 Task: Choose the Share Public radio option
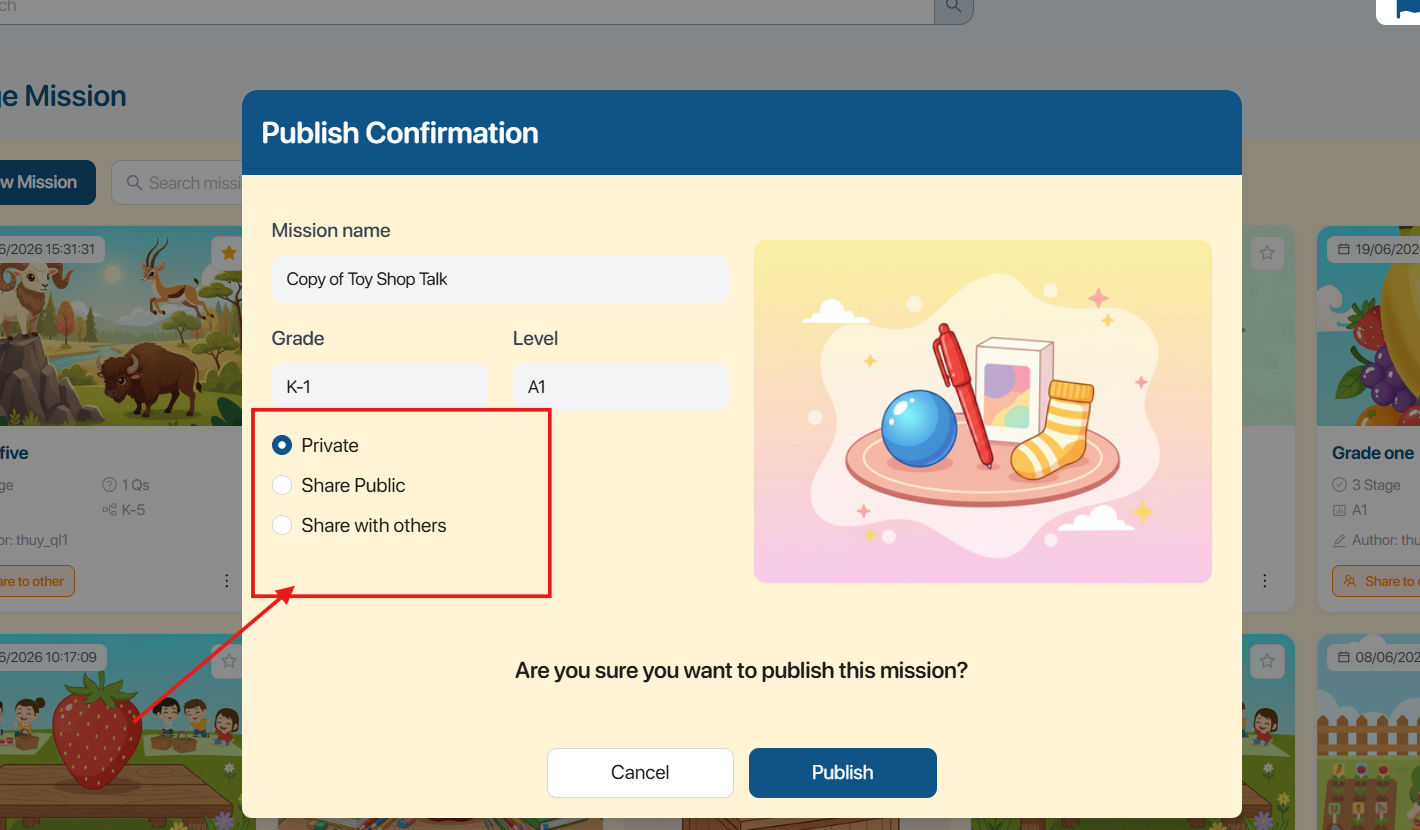[282, 485]
